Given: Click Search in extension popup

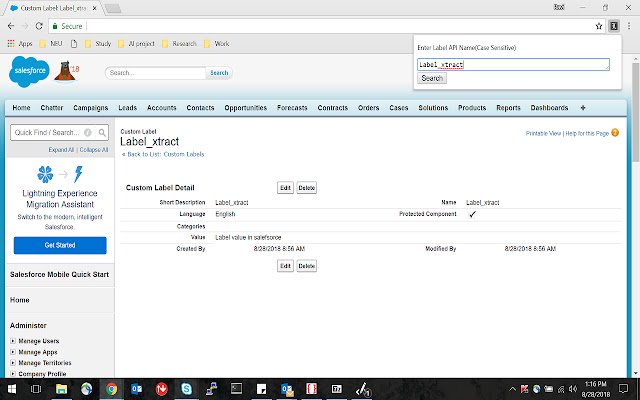Looking at the screenshot, I should point(432,78).
